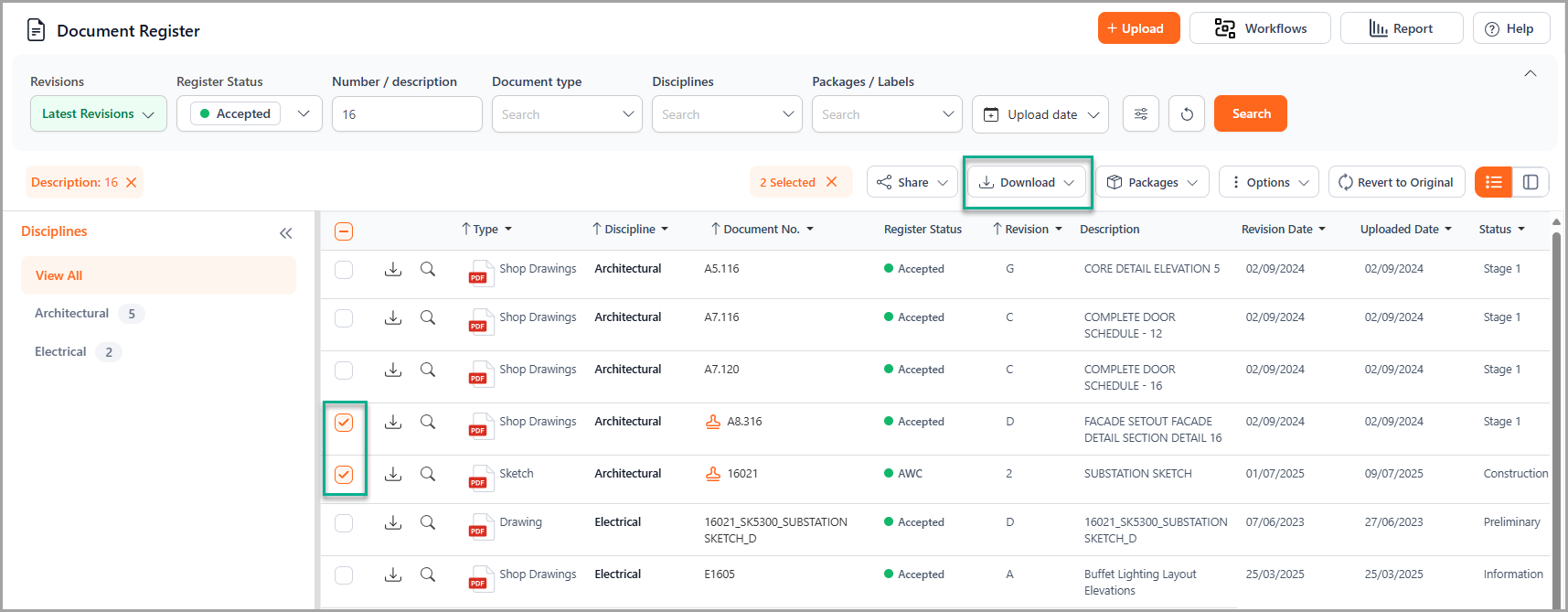Tick the checkbox for document A7.116
Viewport: 1568px width, 612px height.
tap(344, 318)
